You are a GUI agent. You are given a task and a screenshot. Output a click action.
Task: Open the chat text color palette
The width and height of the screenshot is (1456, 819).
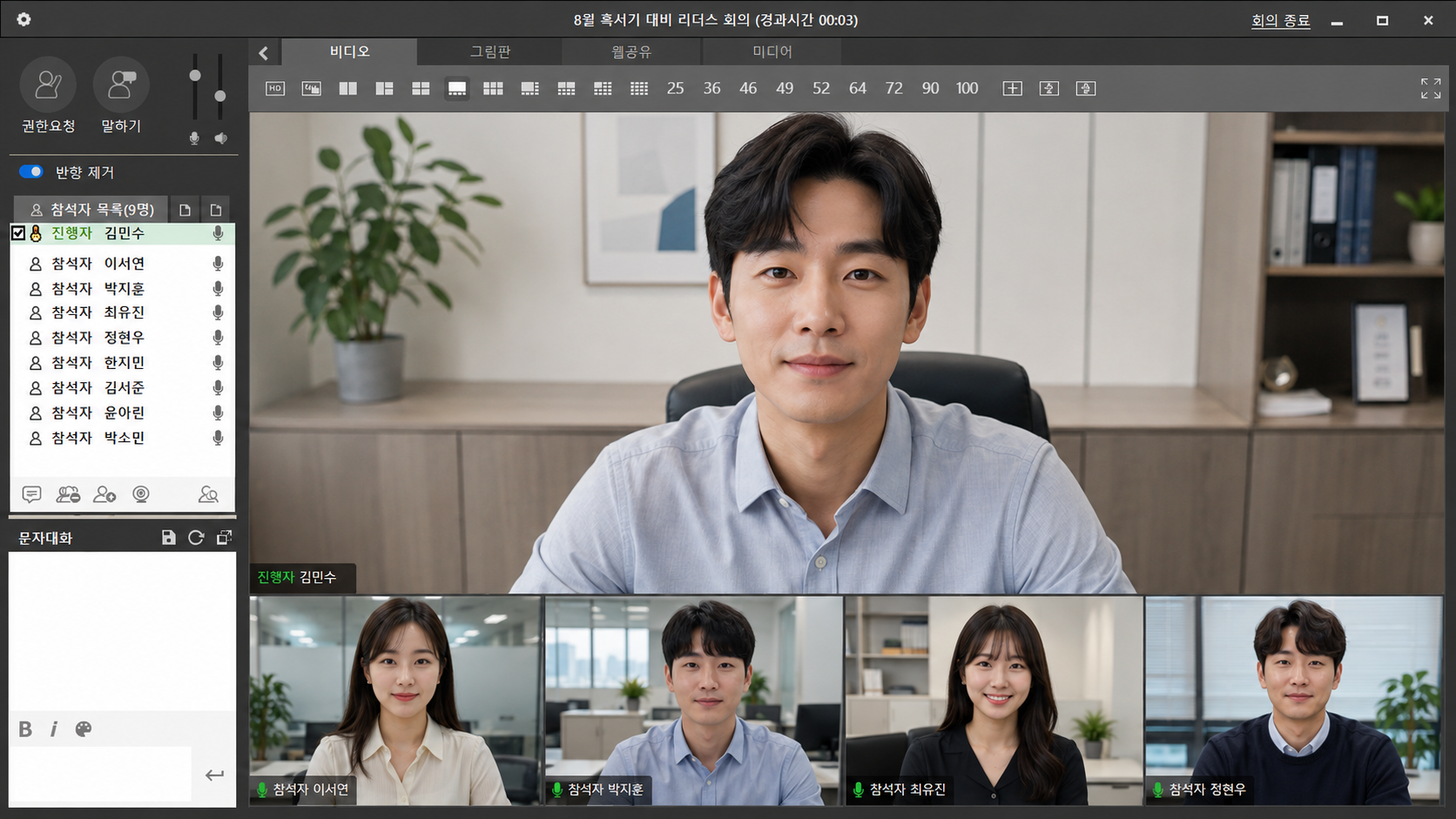tap(84, 729)
